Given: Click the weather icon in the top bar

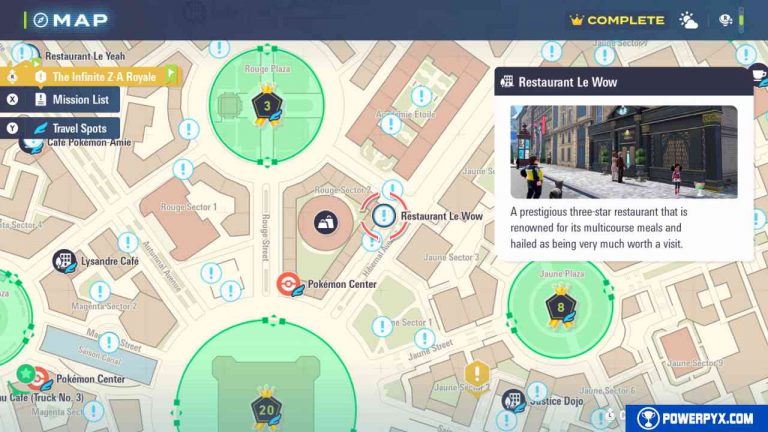Looking at the screenshot, I should tap(688, 20).
